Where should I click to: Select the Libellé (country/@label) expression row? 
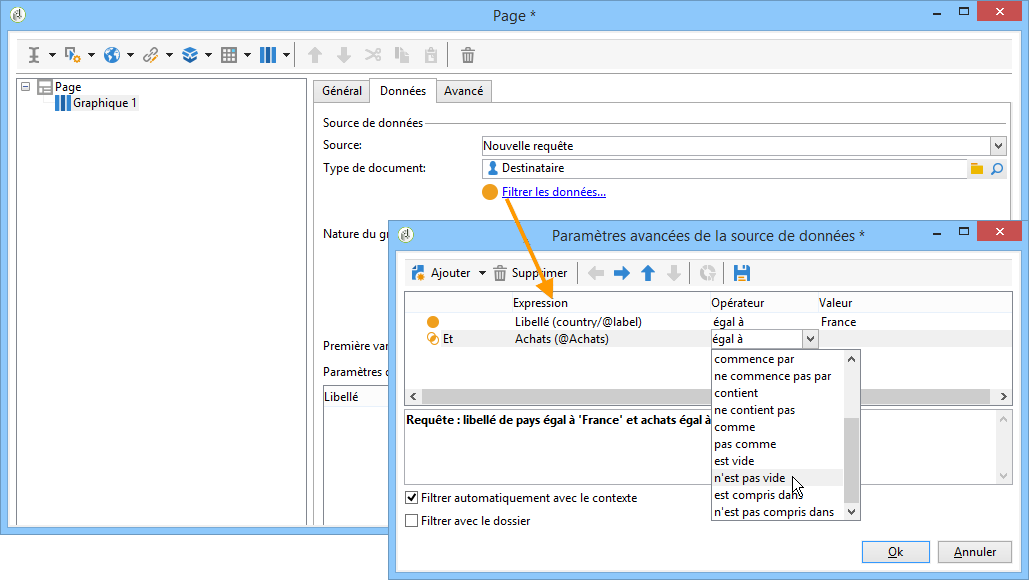[x=579, y=322]
